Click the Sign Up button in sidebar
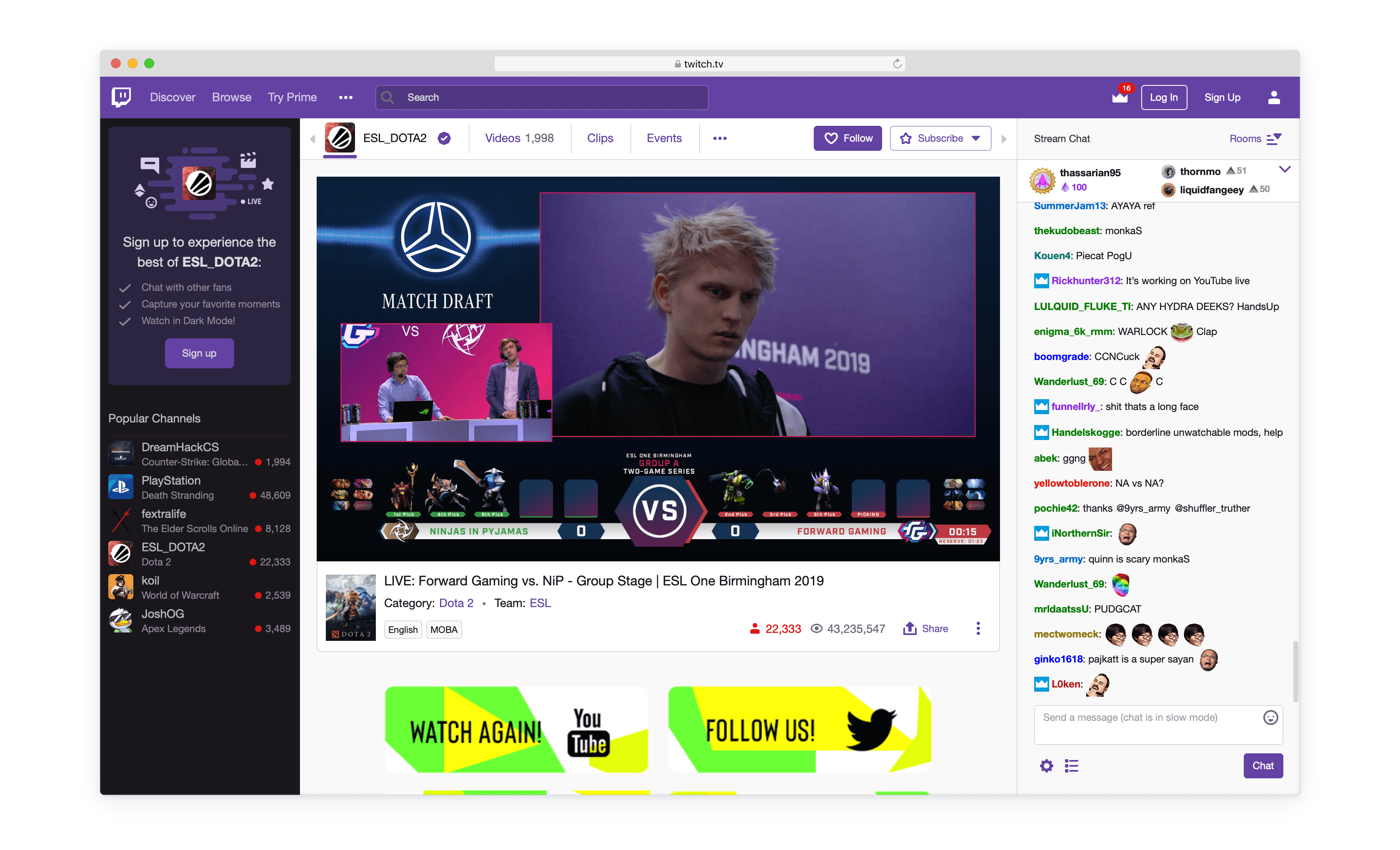Screen dimensions: 1400x850 [199, 353]
